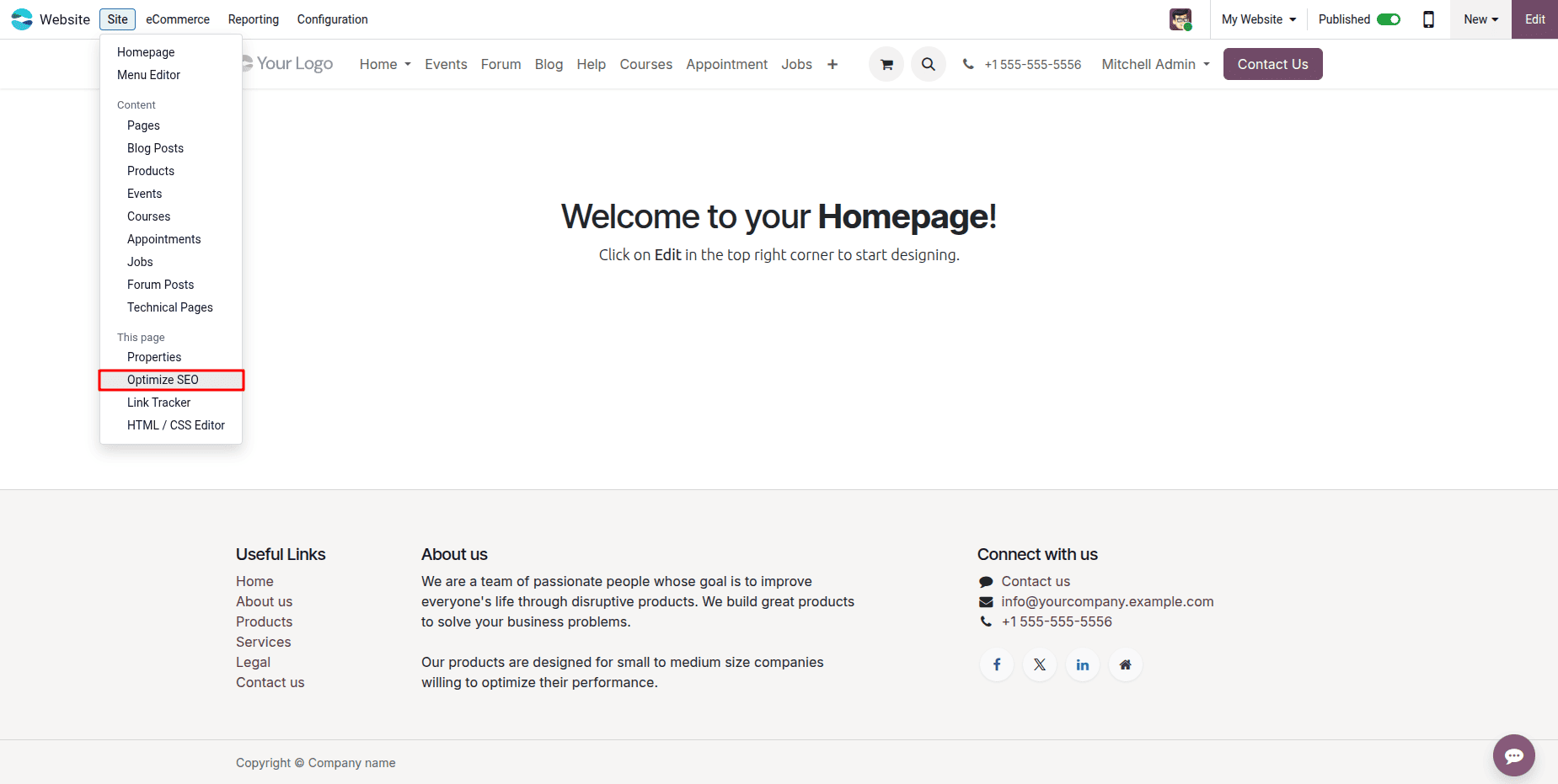Open the X (Twitter) social icon
The width and height of the screenshot is (1558, 784).
[1040, 664]
